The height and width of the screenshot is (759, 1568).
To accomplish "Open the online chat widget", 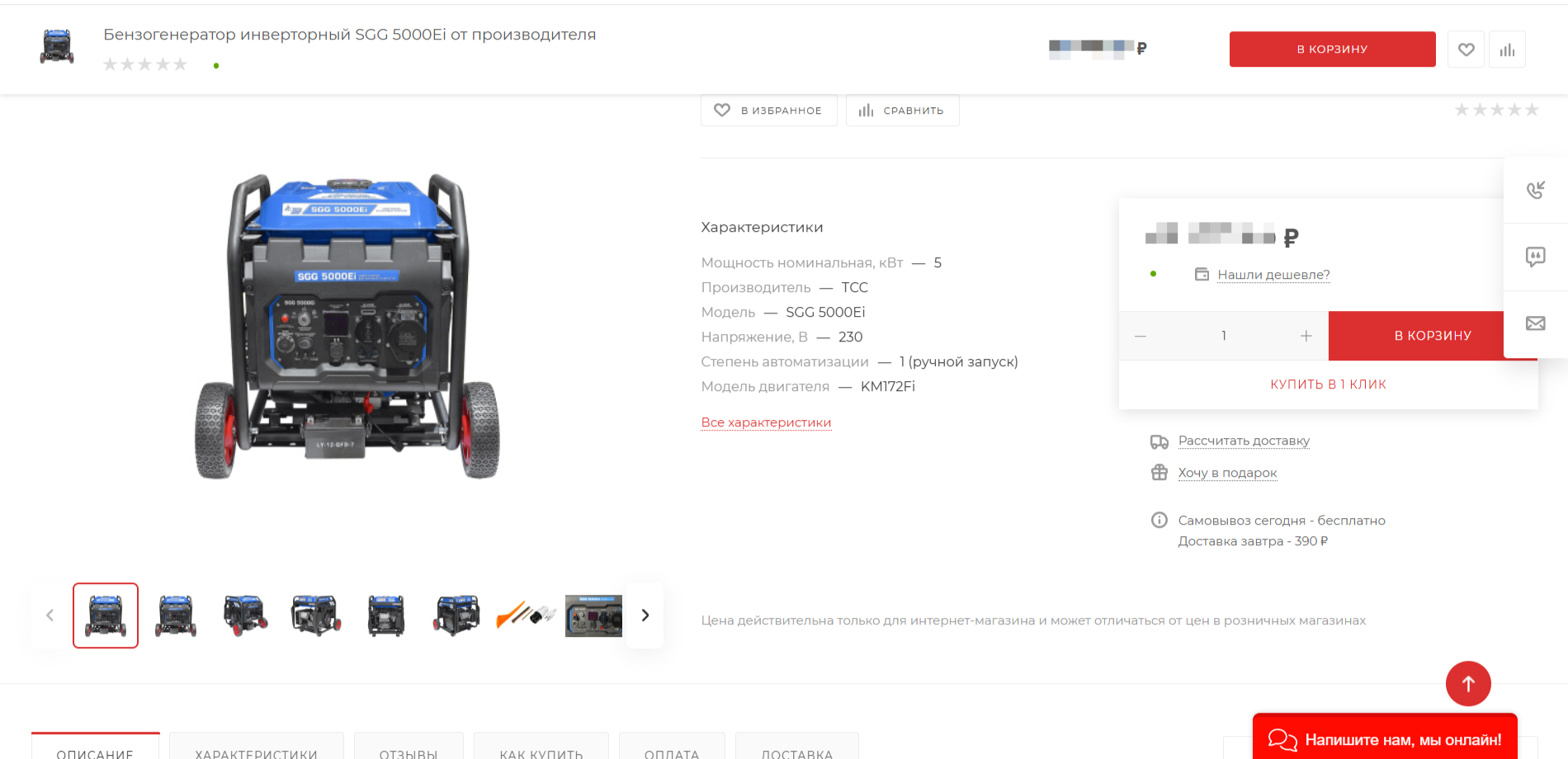I will tap(1385, 739).
